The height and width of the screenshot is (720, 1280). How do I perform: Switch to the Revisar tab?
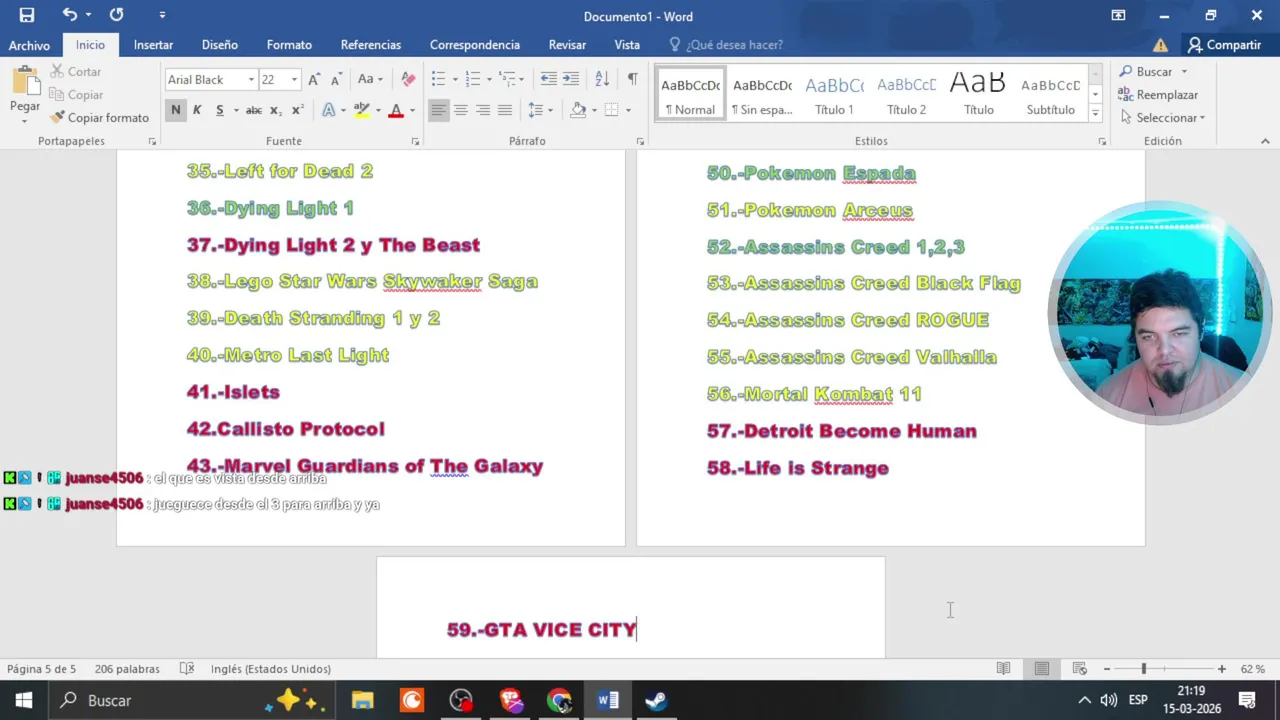pos(567,45)
